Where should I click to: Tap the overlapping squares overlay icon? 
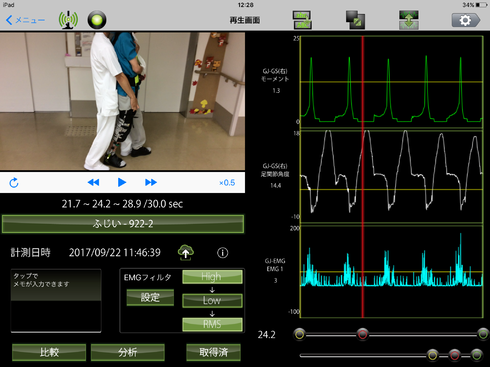[x=355, y=20]
